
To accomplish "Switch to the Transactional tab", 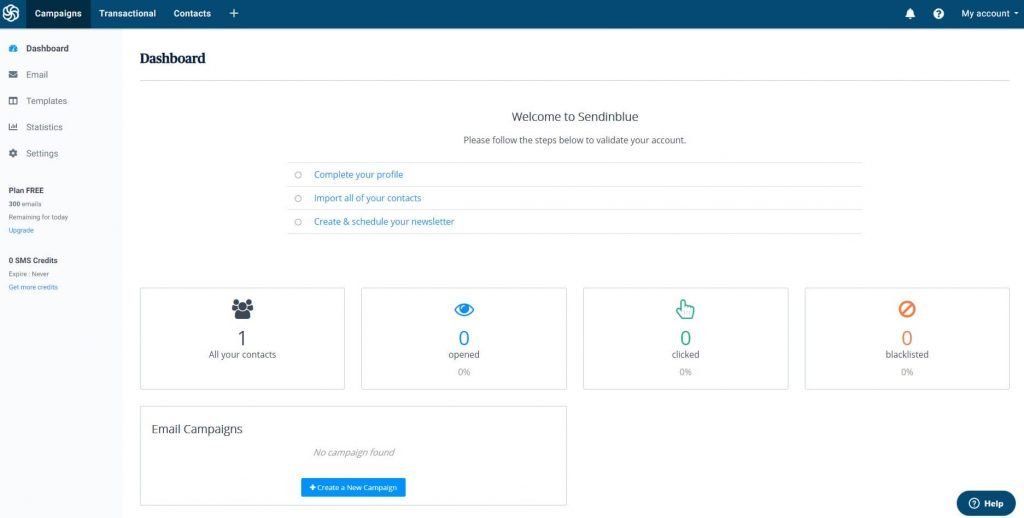I will click(127, 14).
